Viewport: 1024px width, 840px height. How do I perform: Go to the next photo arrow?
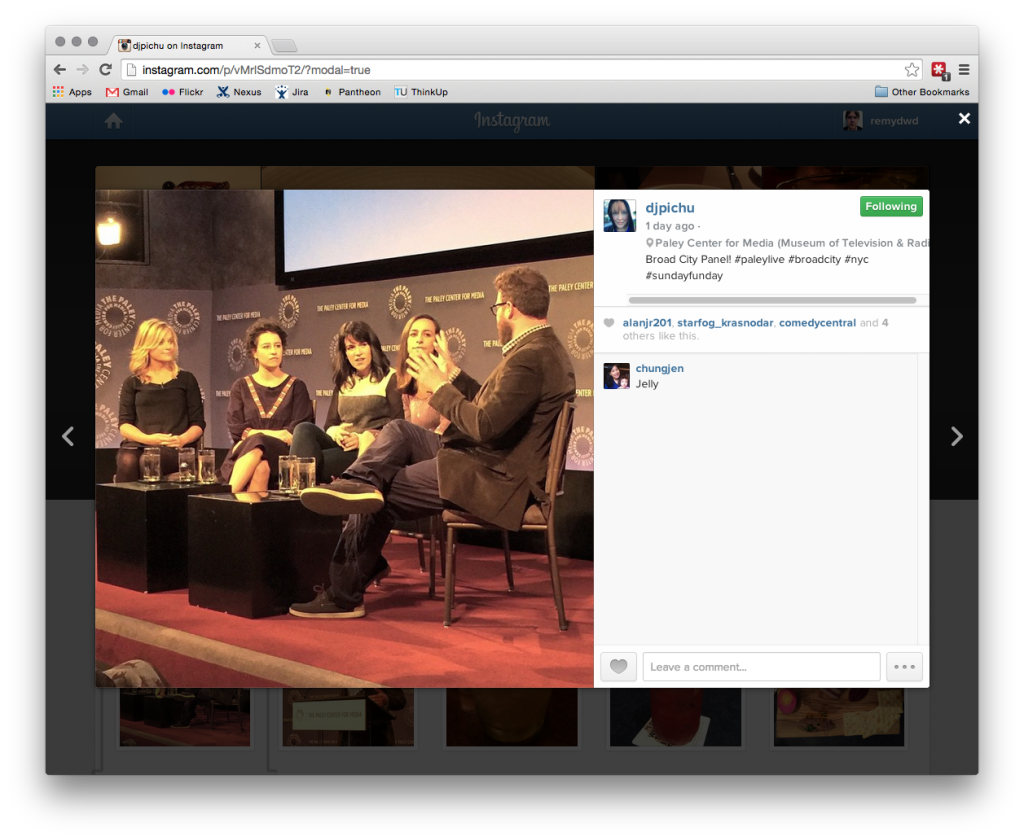pos(956,436)
